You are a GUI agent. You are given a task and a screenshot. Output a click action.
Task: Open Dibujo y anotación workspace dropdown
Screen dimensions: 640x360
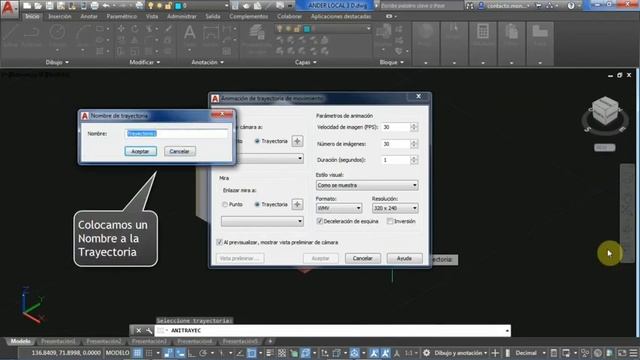point(460,353)
